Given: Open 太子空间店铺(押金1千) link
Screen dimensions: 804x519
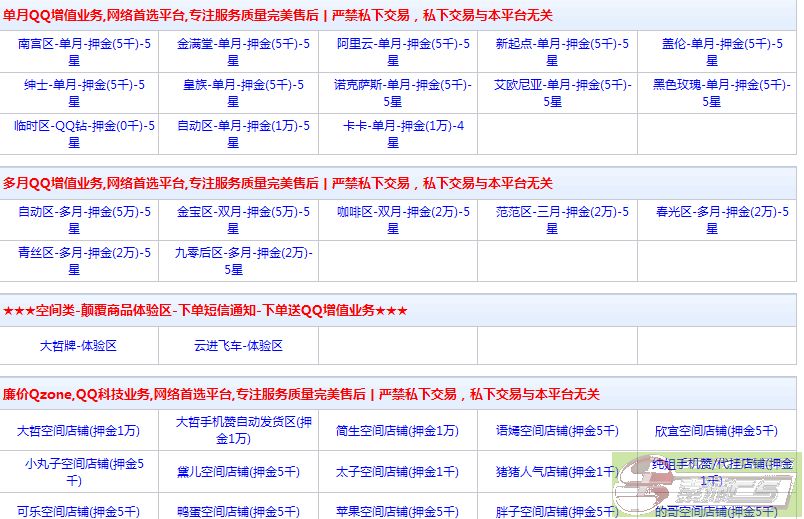Looking at the screenshot, I should tap(397, 472).
